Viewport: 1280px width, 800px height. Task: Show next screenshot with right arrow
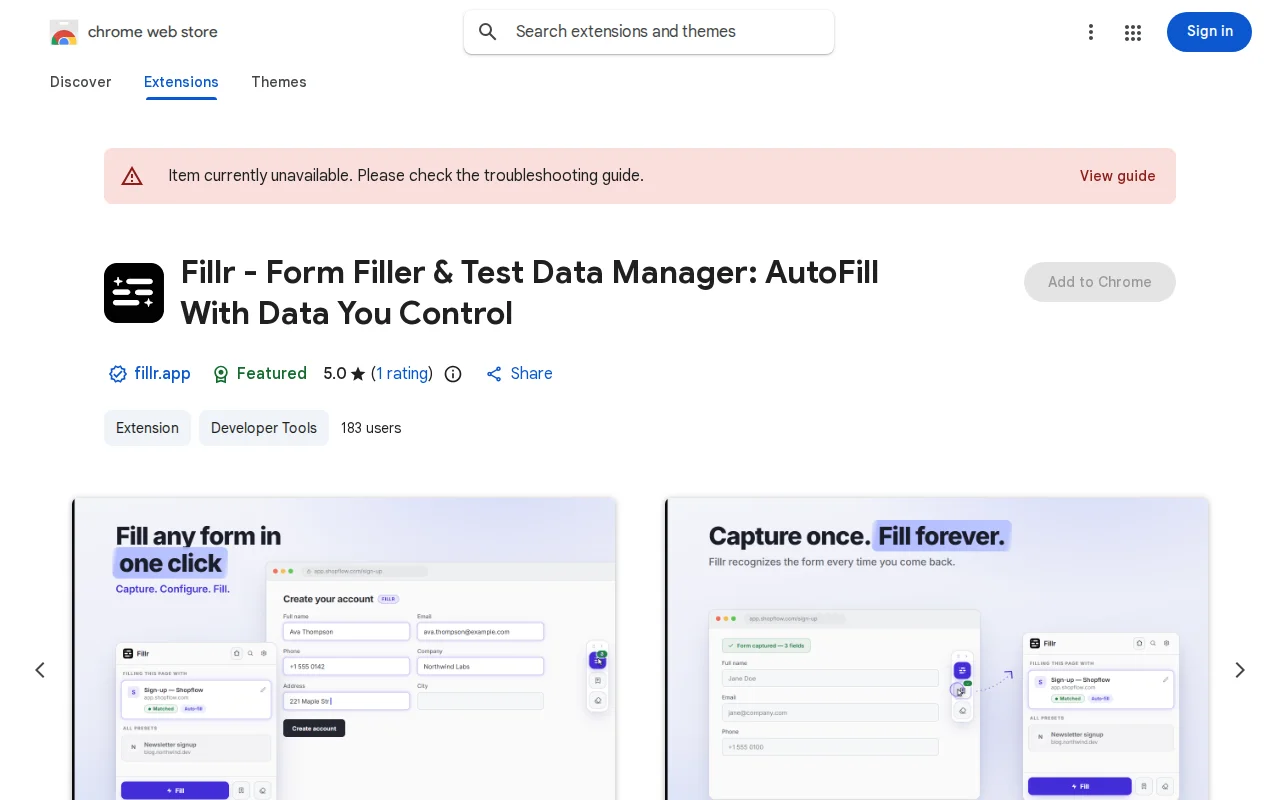click(x=1239, y=670)
